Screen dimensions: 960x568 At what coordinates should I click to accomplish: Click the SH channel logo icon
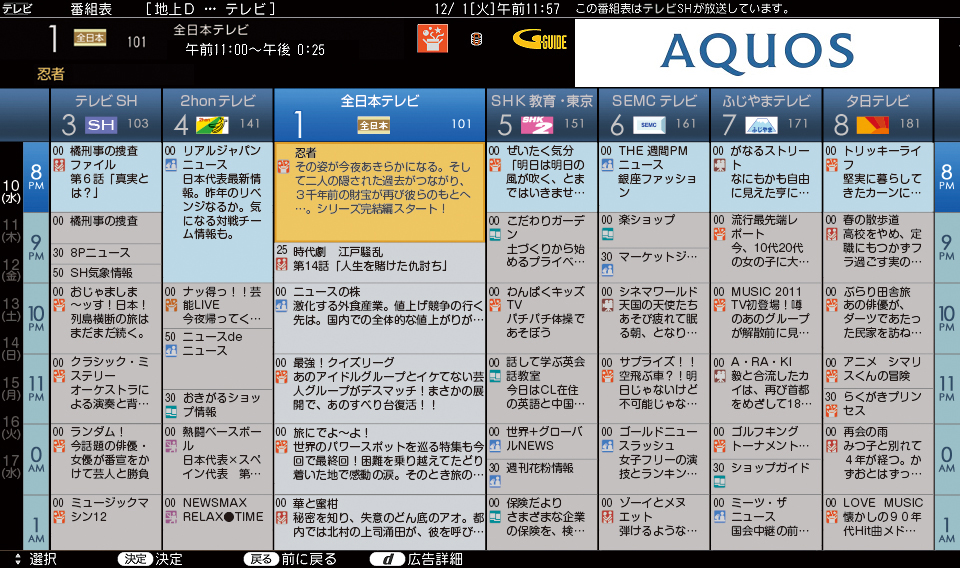tap(100, 125)
